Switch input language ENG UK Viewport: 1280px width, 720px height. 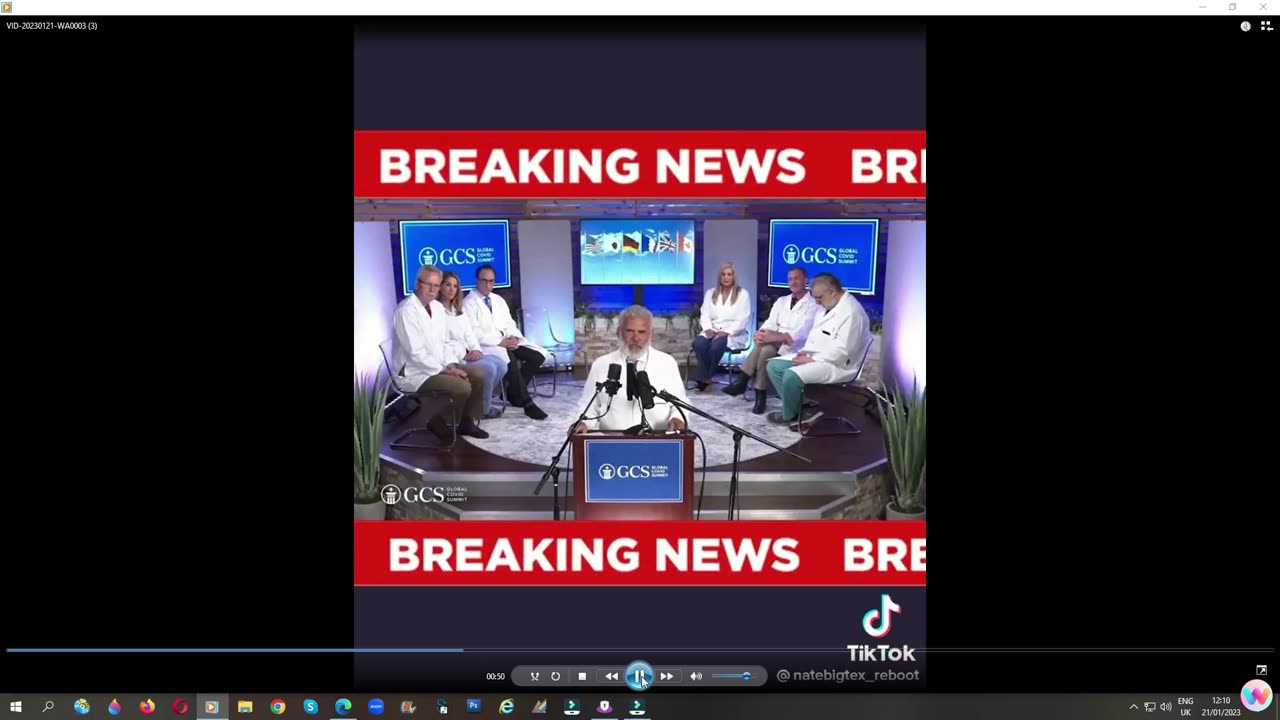click(1186, 707)
